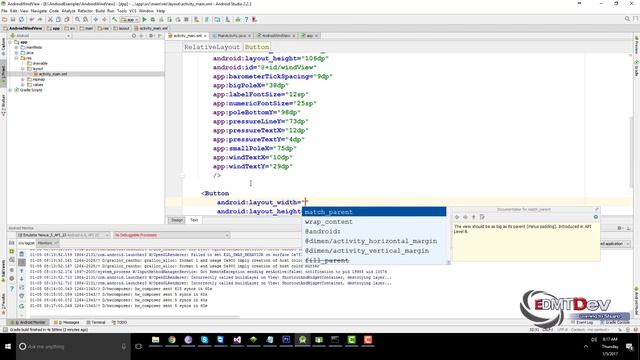Open the Gradle Console panel

tap(615, 322)
